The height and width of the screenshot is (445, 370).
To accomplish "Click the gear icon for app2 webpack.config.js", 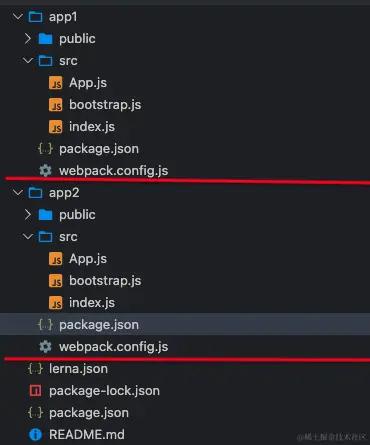I will click(x=45, y=347).
